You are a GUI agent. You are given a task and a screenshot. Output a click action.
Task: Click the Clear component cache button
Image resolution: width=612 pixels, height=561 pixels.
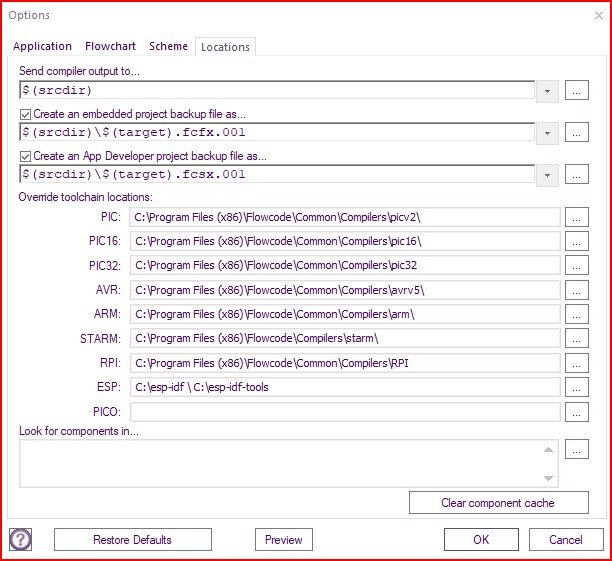click(x=498, y=502)
